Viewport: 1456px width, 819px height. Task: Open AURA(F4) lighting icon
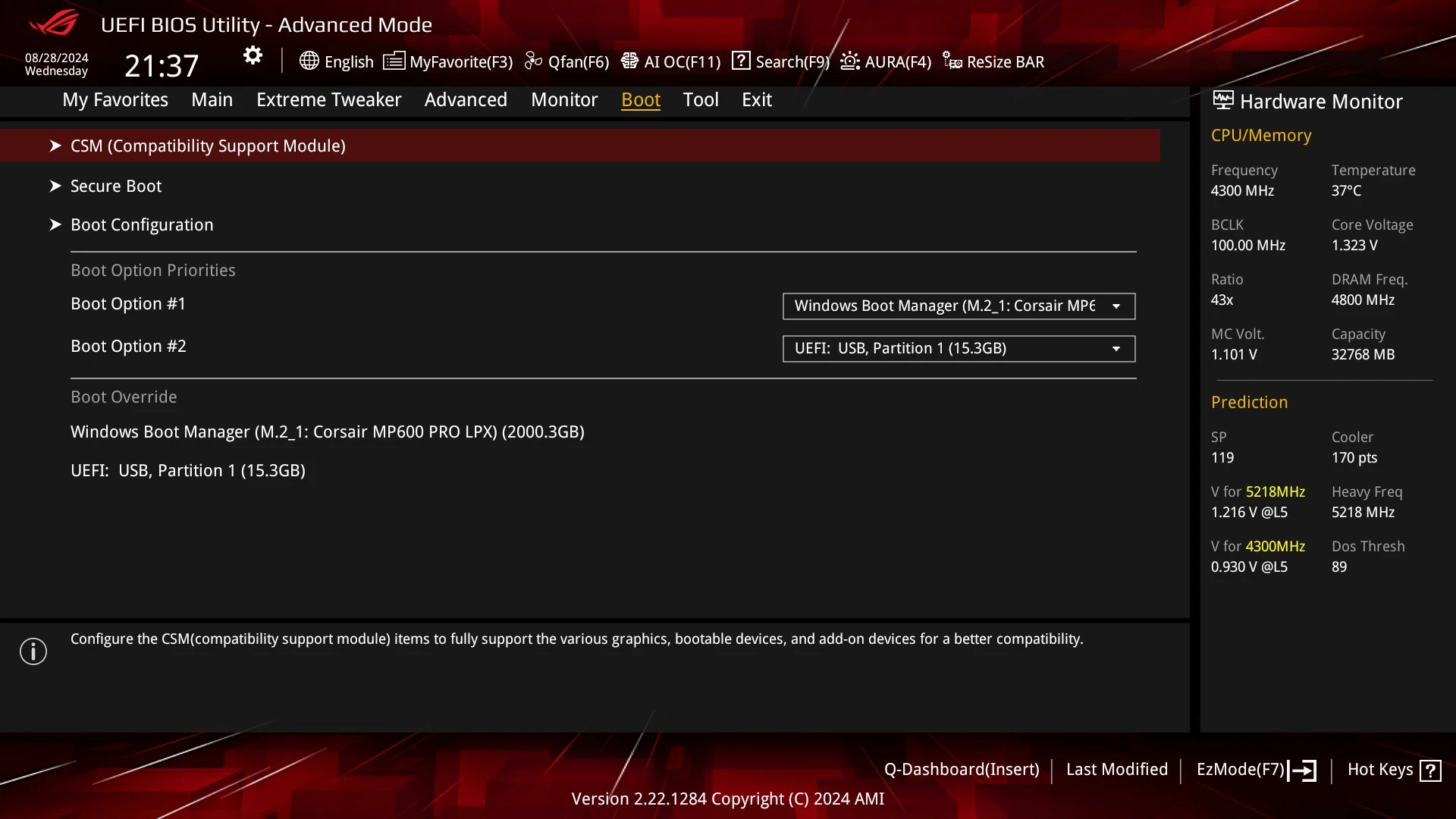tap(850, 61)
